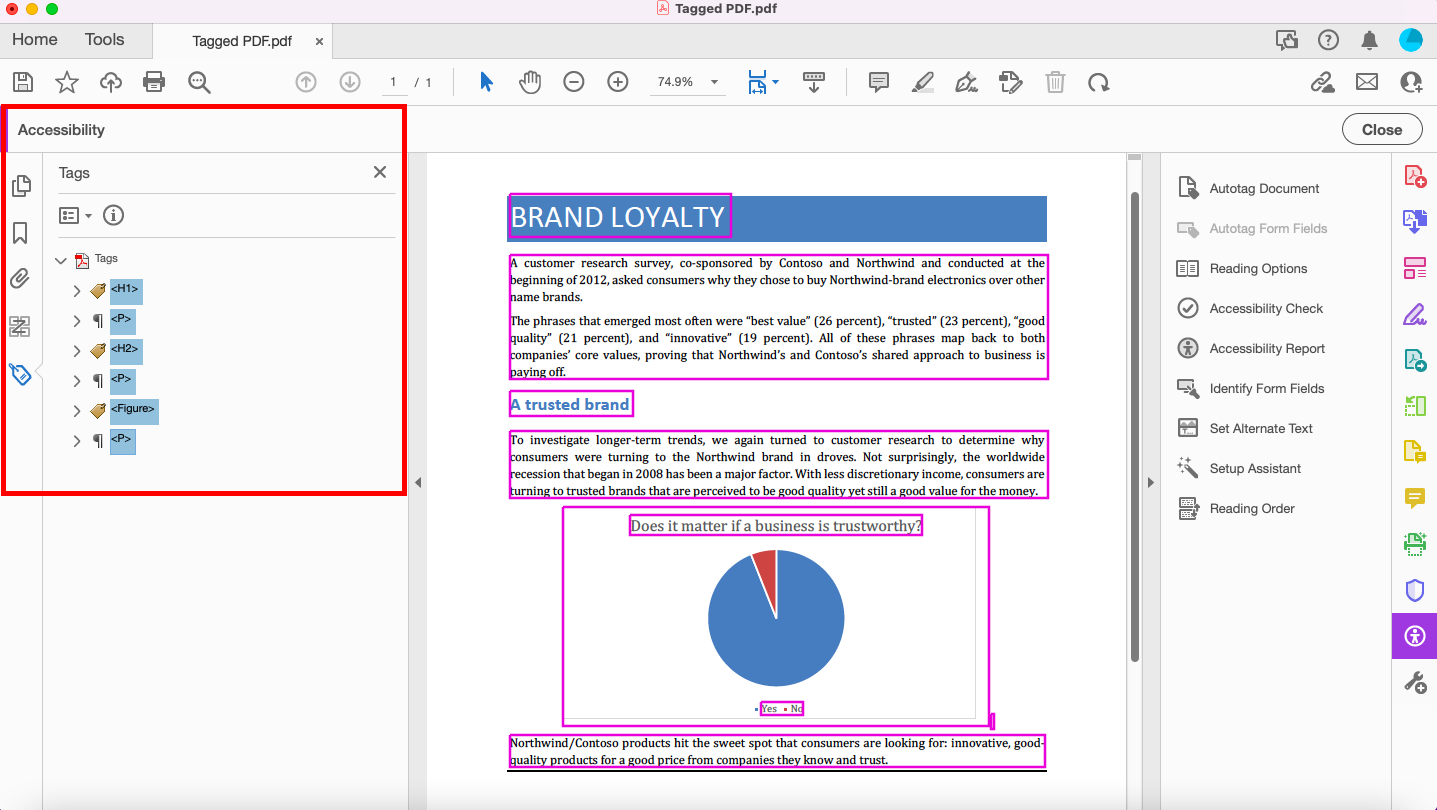This screenshot has width=1437, height=810.
Task: Open the Home tab
Action: tap(34, 39)
